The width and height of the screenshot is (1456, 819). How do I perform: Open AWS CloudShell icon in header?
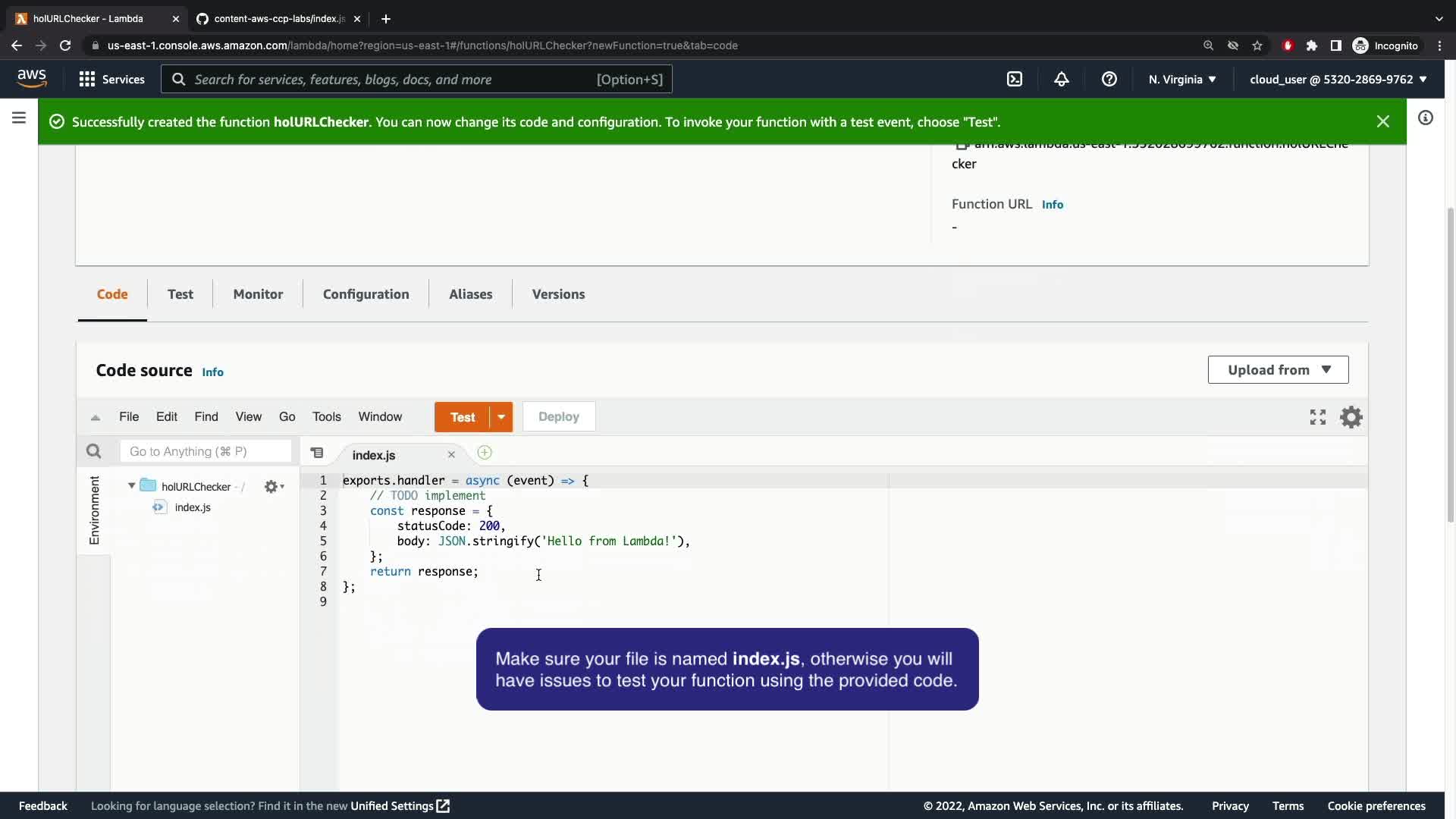point(1015,80)
